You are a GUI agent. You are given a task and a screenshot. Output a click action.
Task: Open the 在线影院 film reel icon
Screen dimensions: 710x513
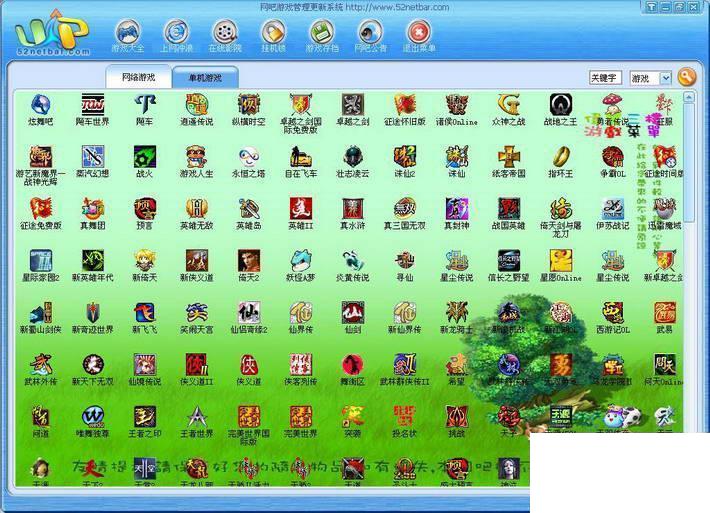click(225, 32)
